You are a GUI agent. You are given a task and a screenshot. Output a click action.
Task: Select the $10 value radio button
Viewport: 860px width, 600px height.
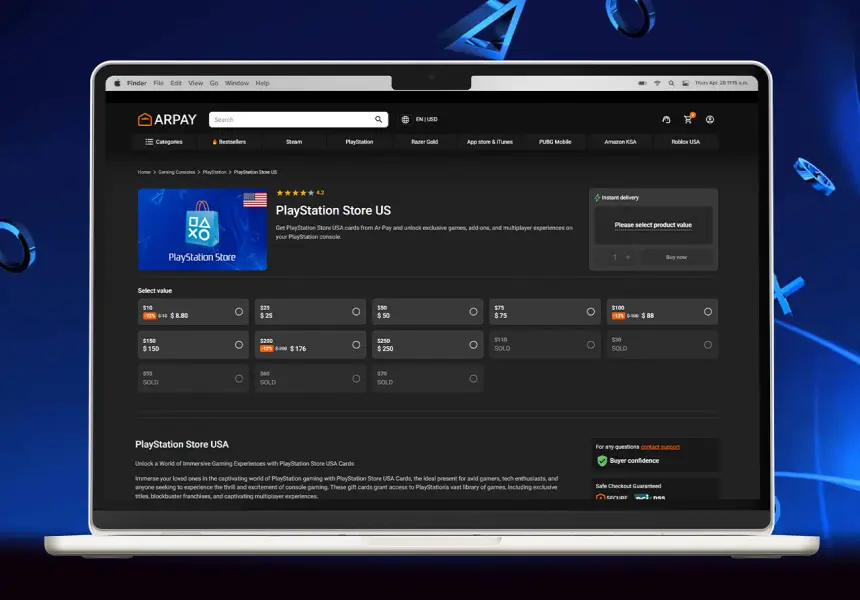click(239, 311)
